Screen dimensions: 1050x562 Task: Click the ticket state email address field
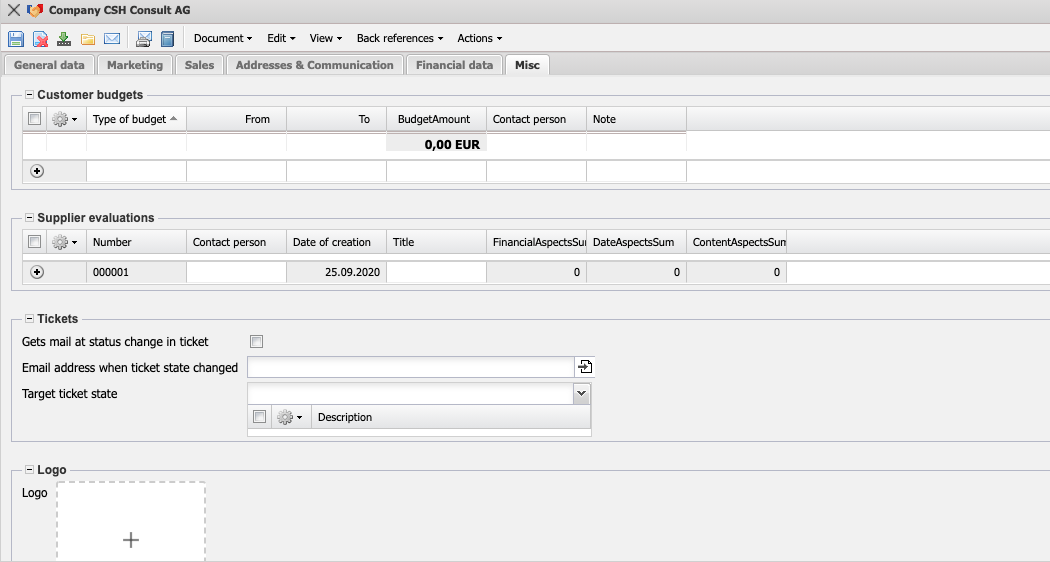pyautogui.click(x=410, y=367)
